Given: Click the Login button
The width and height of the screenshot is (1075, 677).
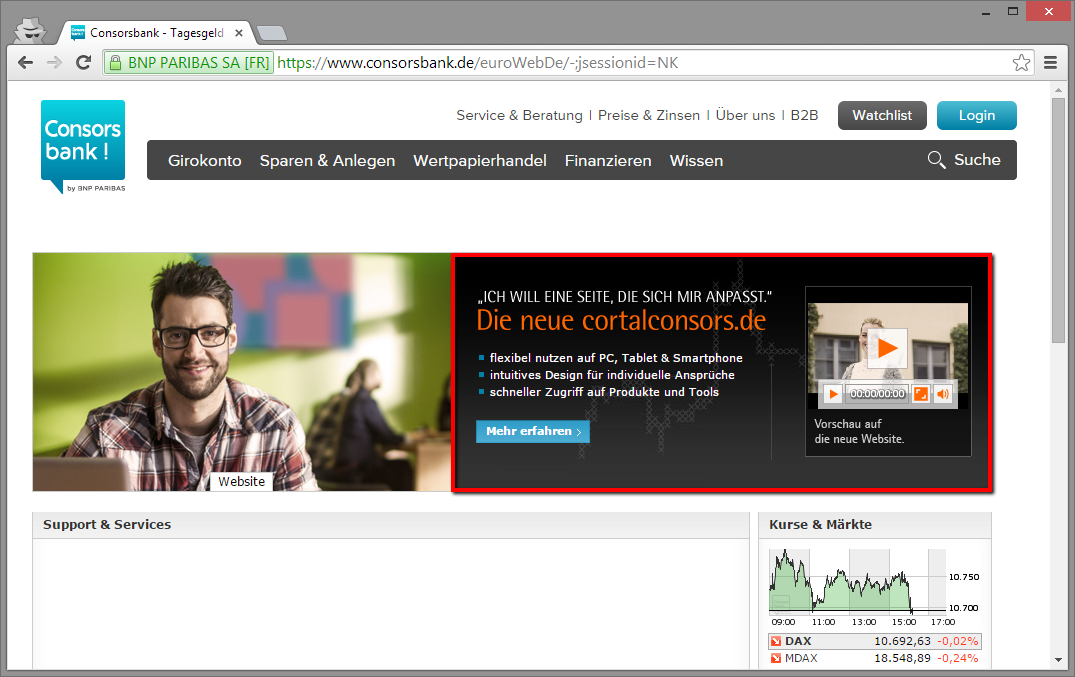Looking at the screenshot, I should pos(976,115).
